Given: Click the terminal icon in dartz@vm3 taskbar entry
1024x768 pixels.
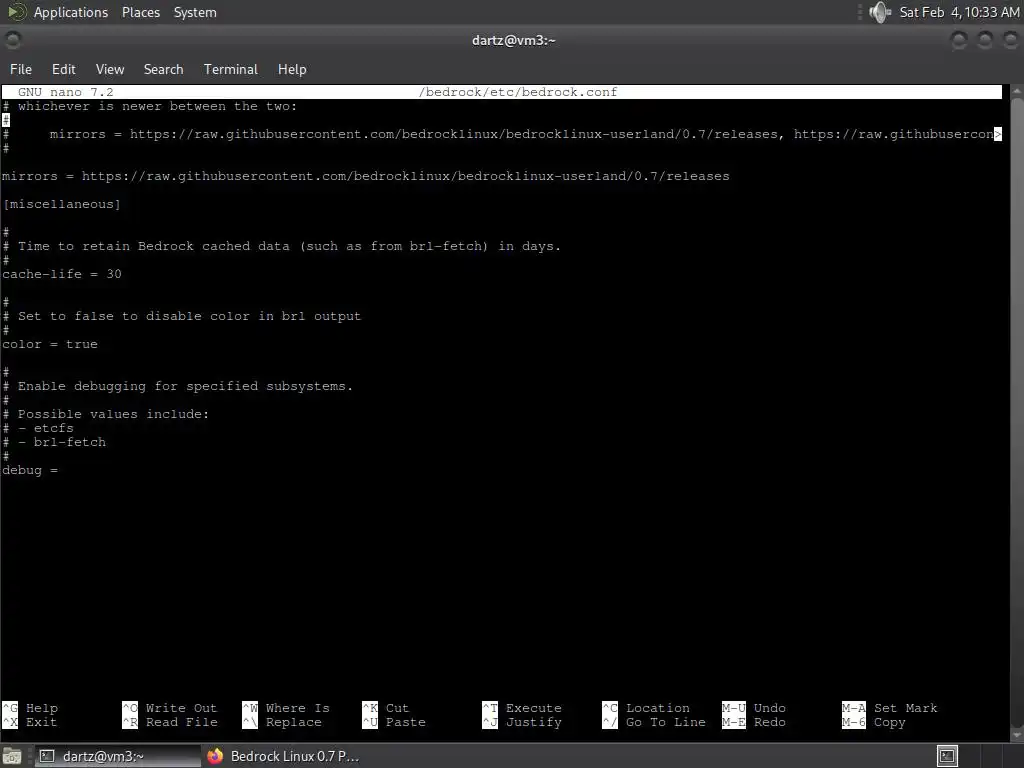Looking at the screenshot, I should (x=46, y=756).
